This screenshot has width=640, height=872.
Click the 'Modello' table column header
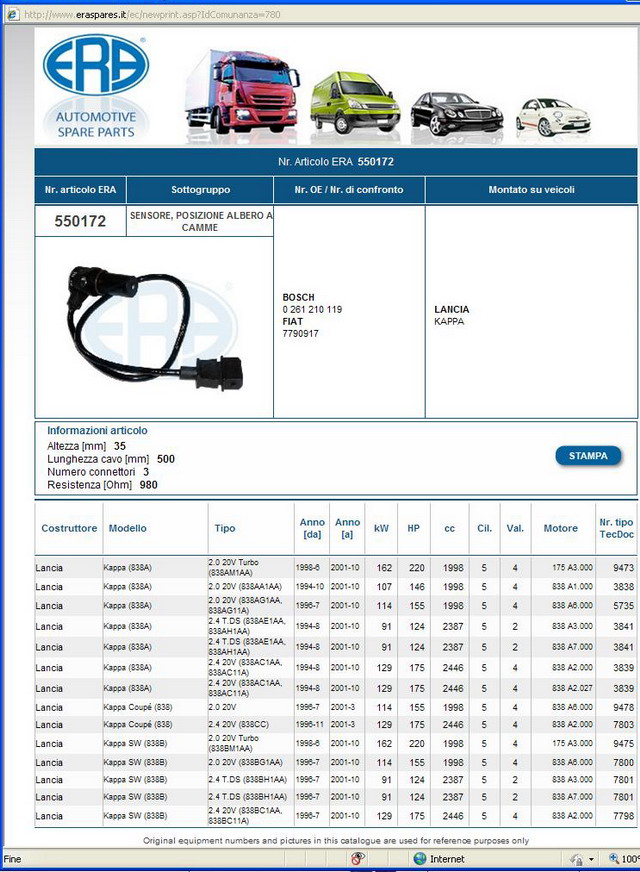(127, 528)
